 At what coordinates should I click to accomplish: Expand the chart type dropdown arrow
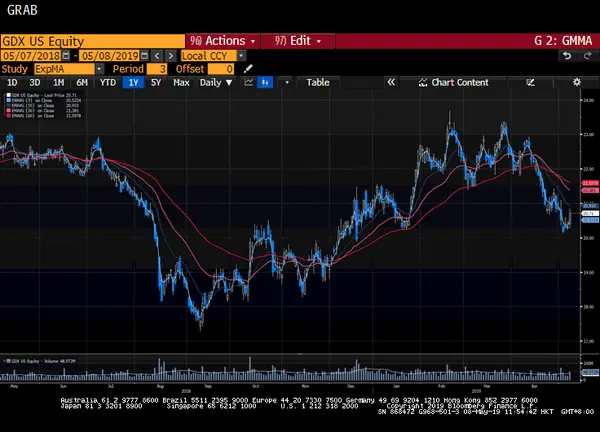click(287, 82)
